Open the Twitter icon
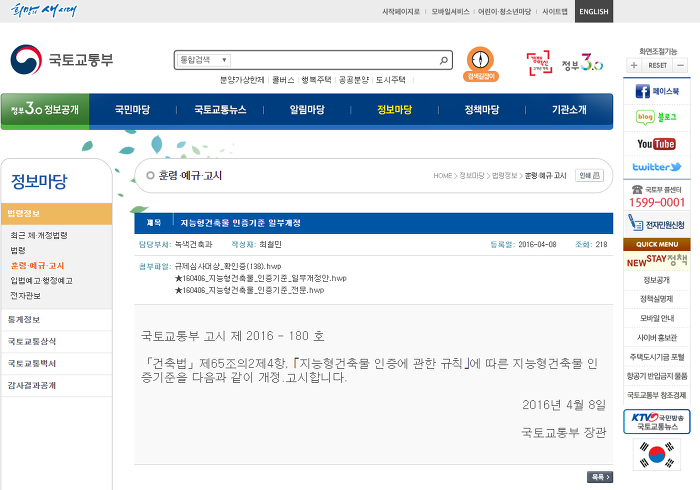The width and height of the screenshot is (700, 490). [657, 167]
